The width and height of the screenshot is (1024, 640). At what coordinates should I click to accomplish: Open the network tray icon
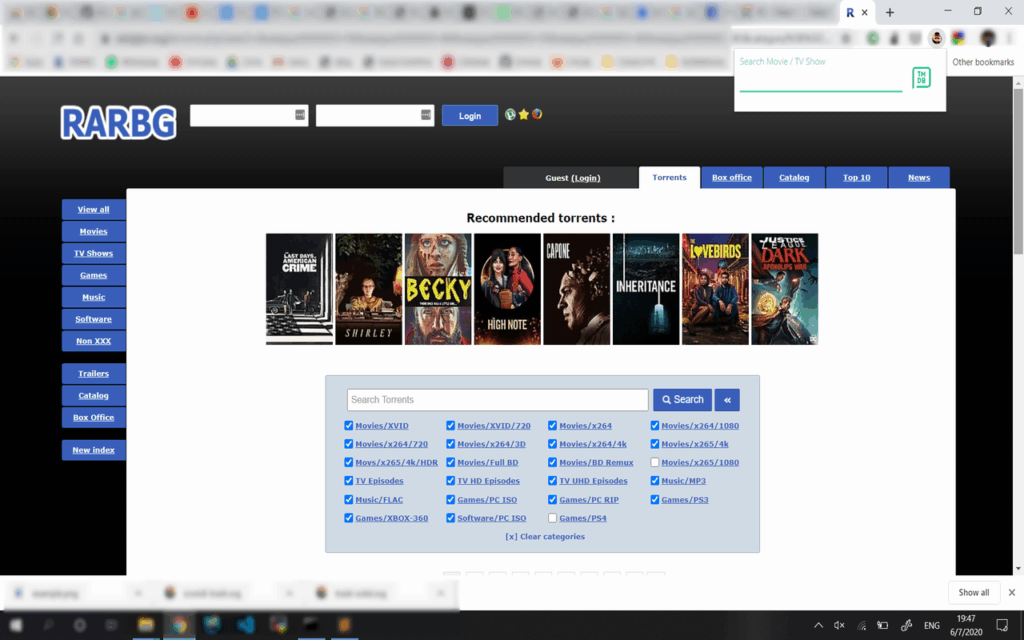(x=861, y=625)
